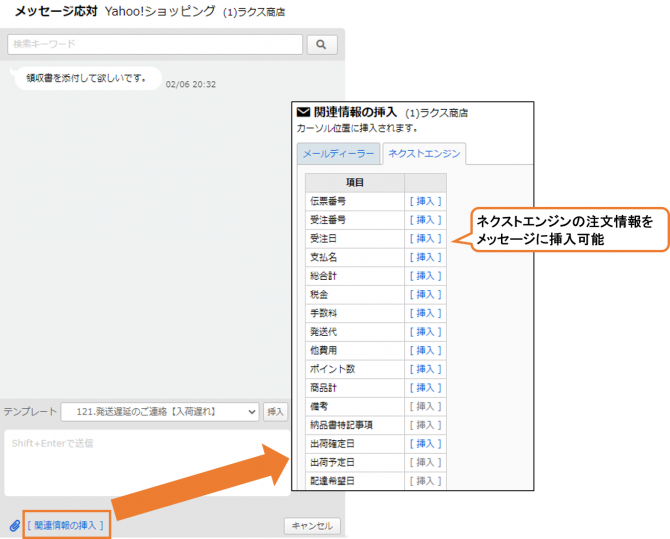Click the search magnifier button
This screenshot has width=670, height=539.
[322, 44]
